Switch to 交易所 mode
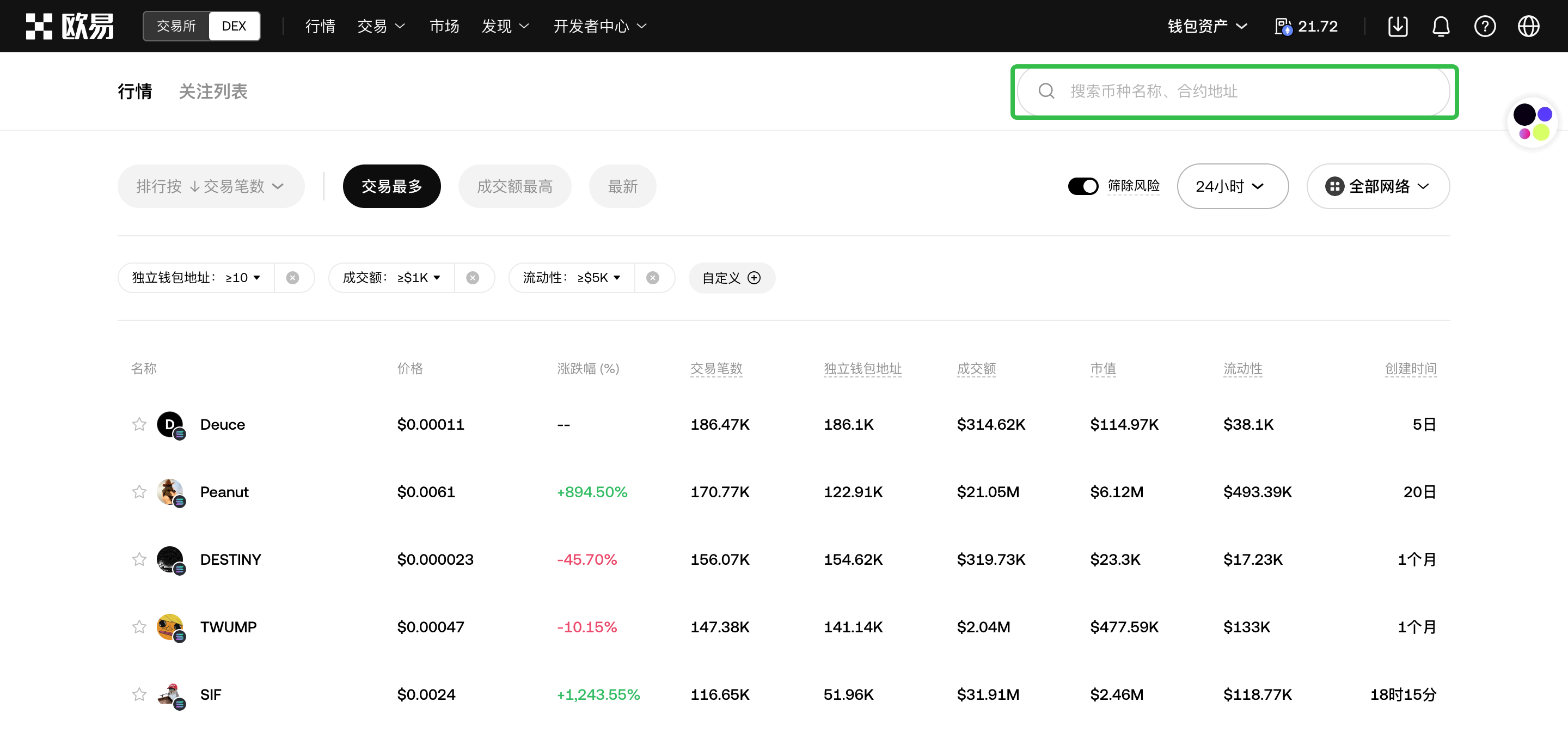Image resolution: width=1568 pixels, height=732 pixels. tap(176, 26)
